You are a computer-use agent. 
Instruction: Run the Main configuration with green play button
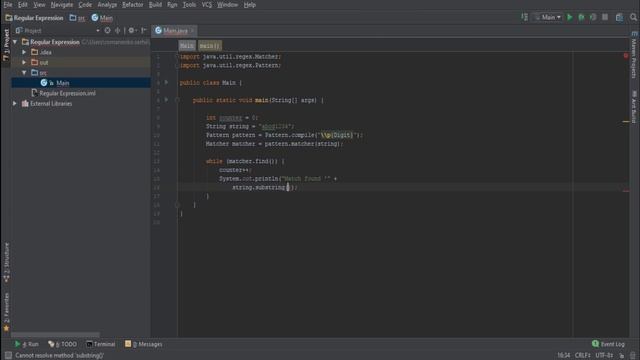(x=569, y=17)
